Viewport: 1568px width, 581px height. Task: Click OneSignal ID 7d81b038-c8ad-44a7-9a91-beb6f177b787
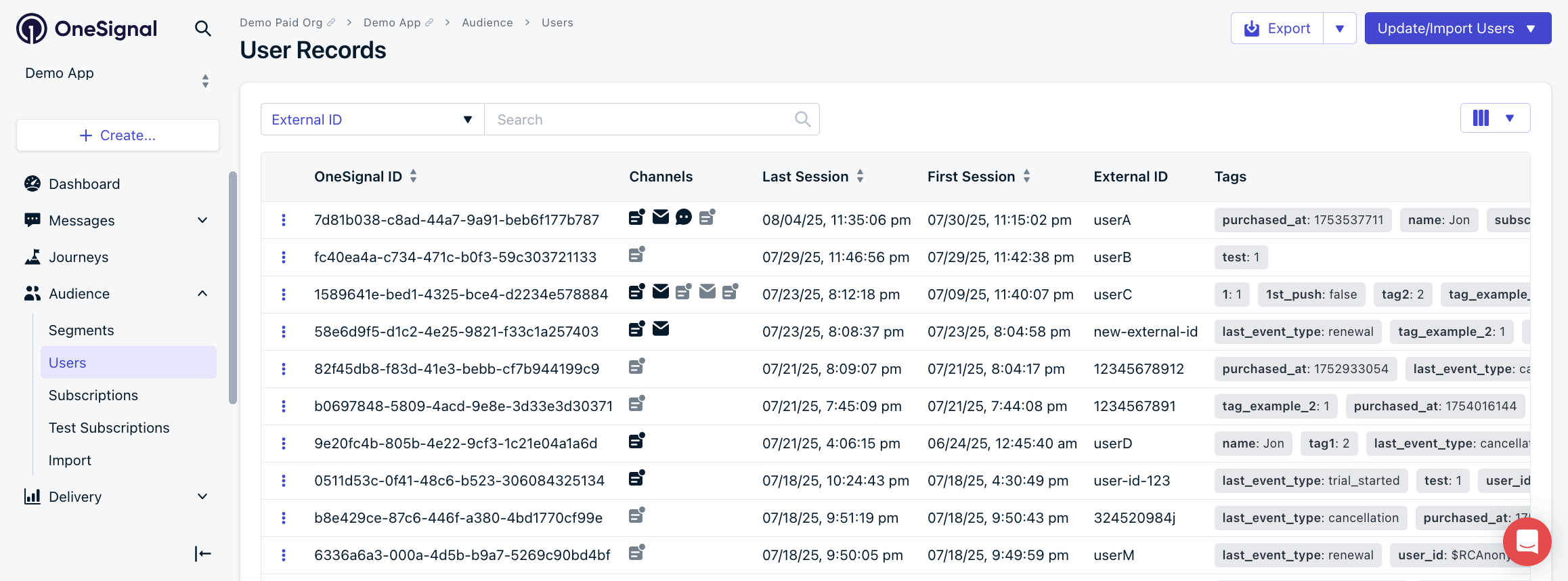point(457,220)
